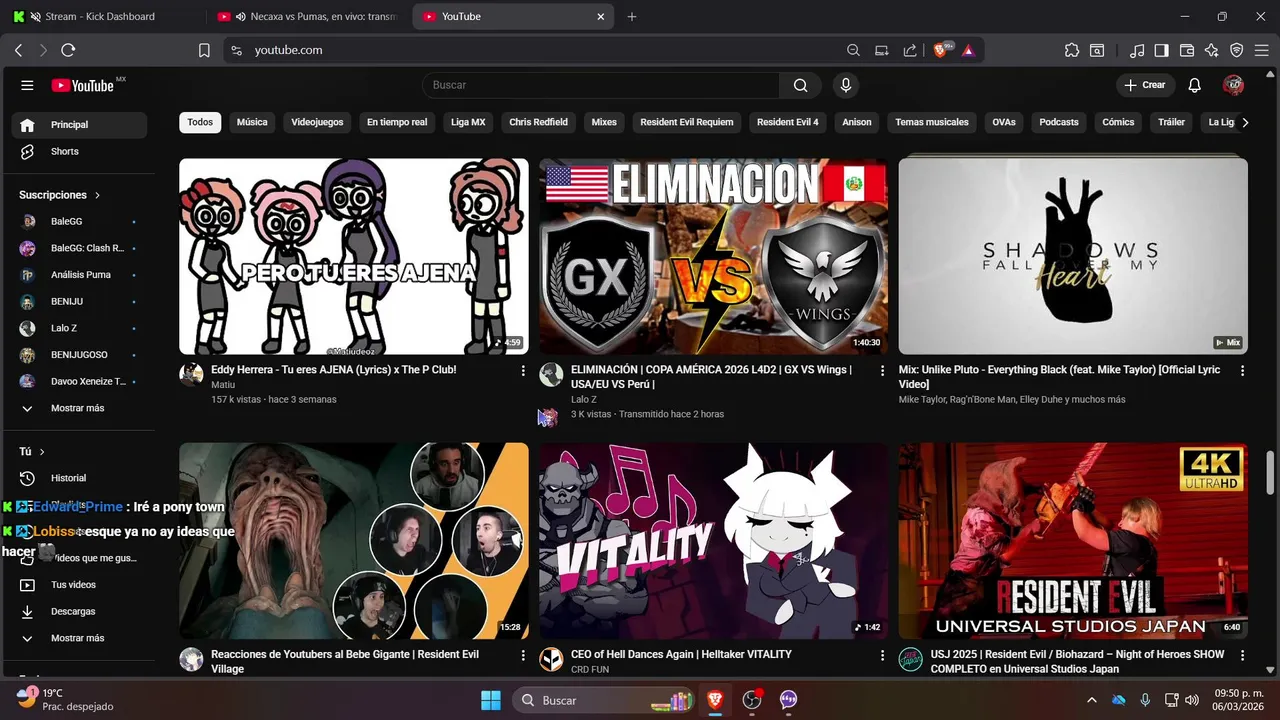1280x720 pixels.
Task: Click Brave Shields lion icon
Action: tap(940, 50)
